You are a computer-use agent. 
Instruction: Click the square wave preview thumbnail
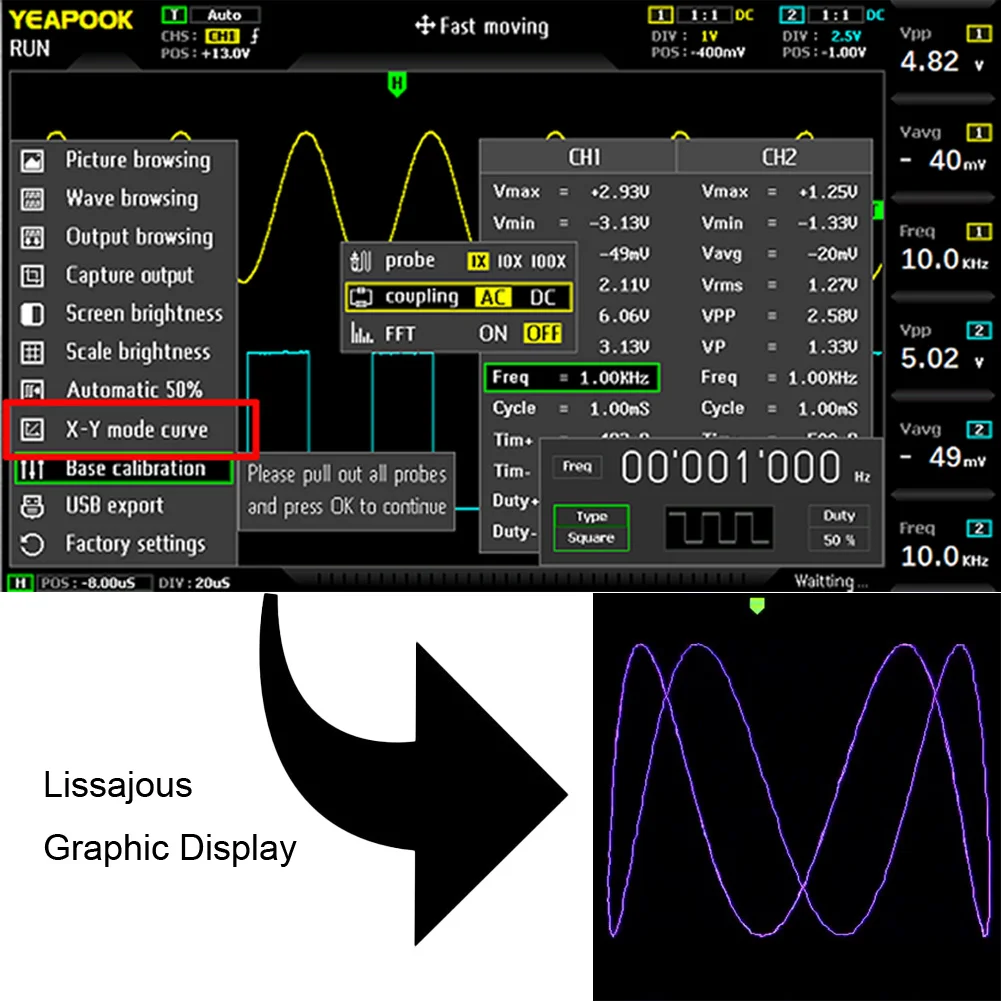pyautogui.click(x=719, y=527)
